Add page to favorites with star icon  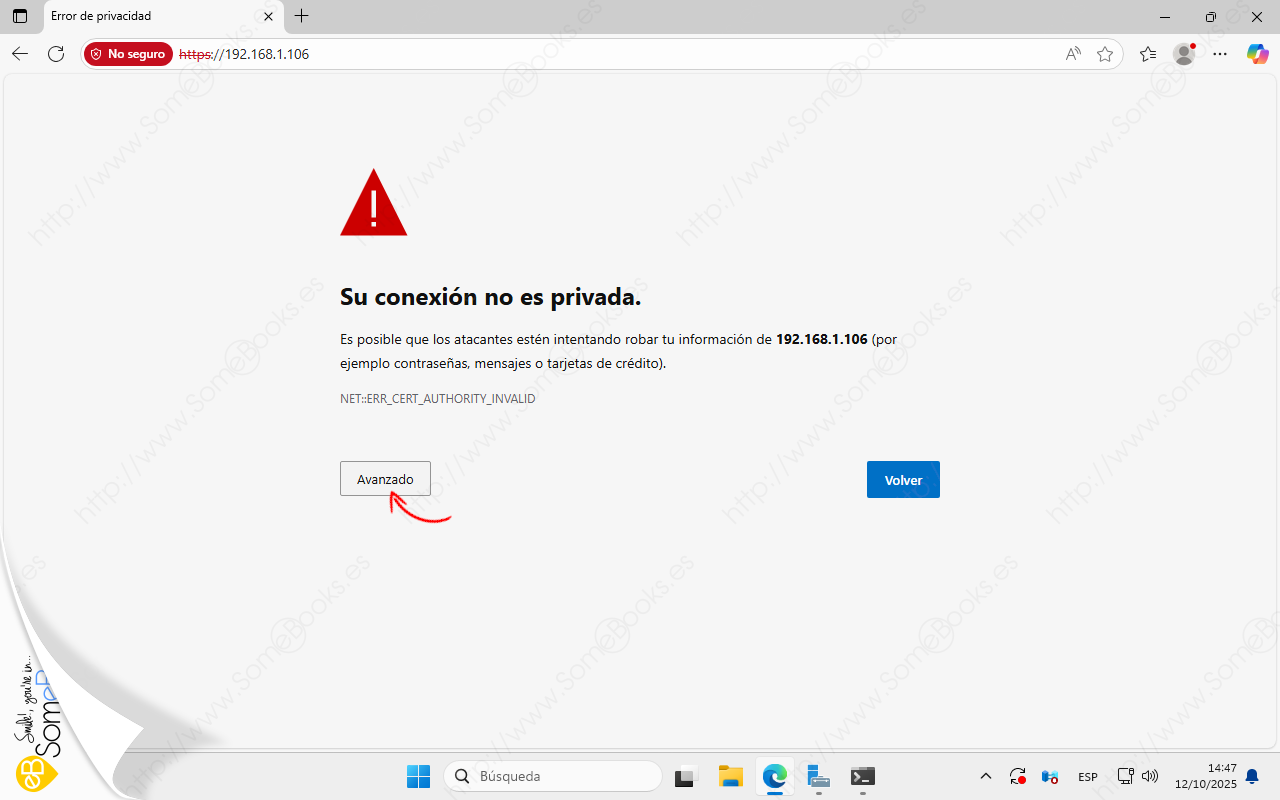1105,54
